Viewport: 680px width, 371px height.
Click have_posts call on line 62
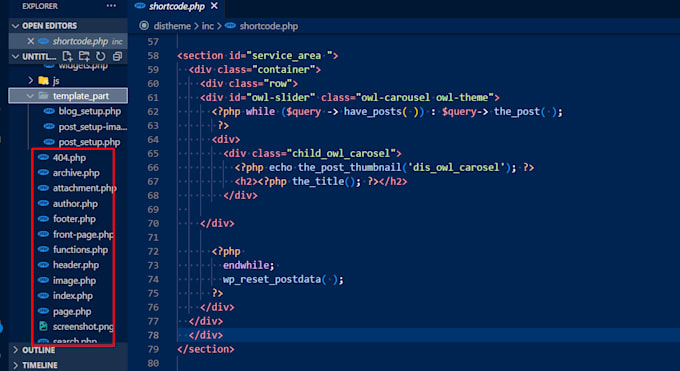[373, 112]
